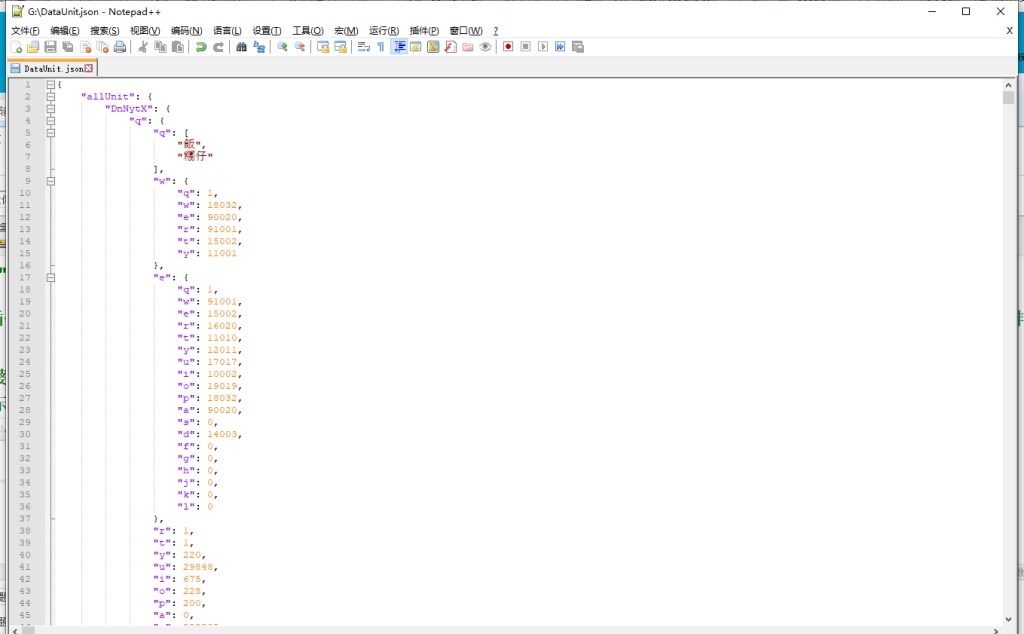Click the Copy toolbar icon
1024x634 pixels.
[160, 47]
